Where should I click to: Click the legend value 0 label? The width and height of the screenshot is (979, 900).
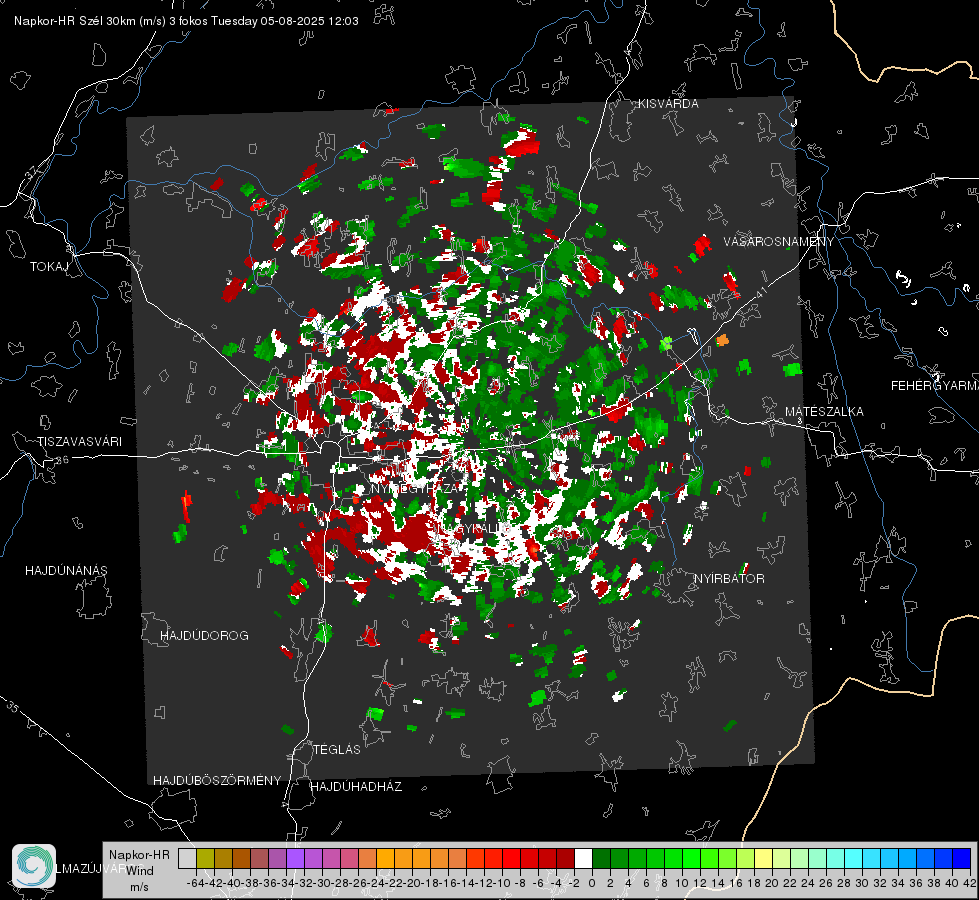(592, 883)
